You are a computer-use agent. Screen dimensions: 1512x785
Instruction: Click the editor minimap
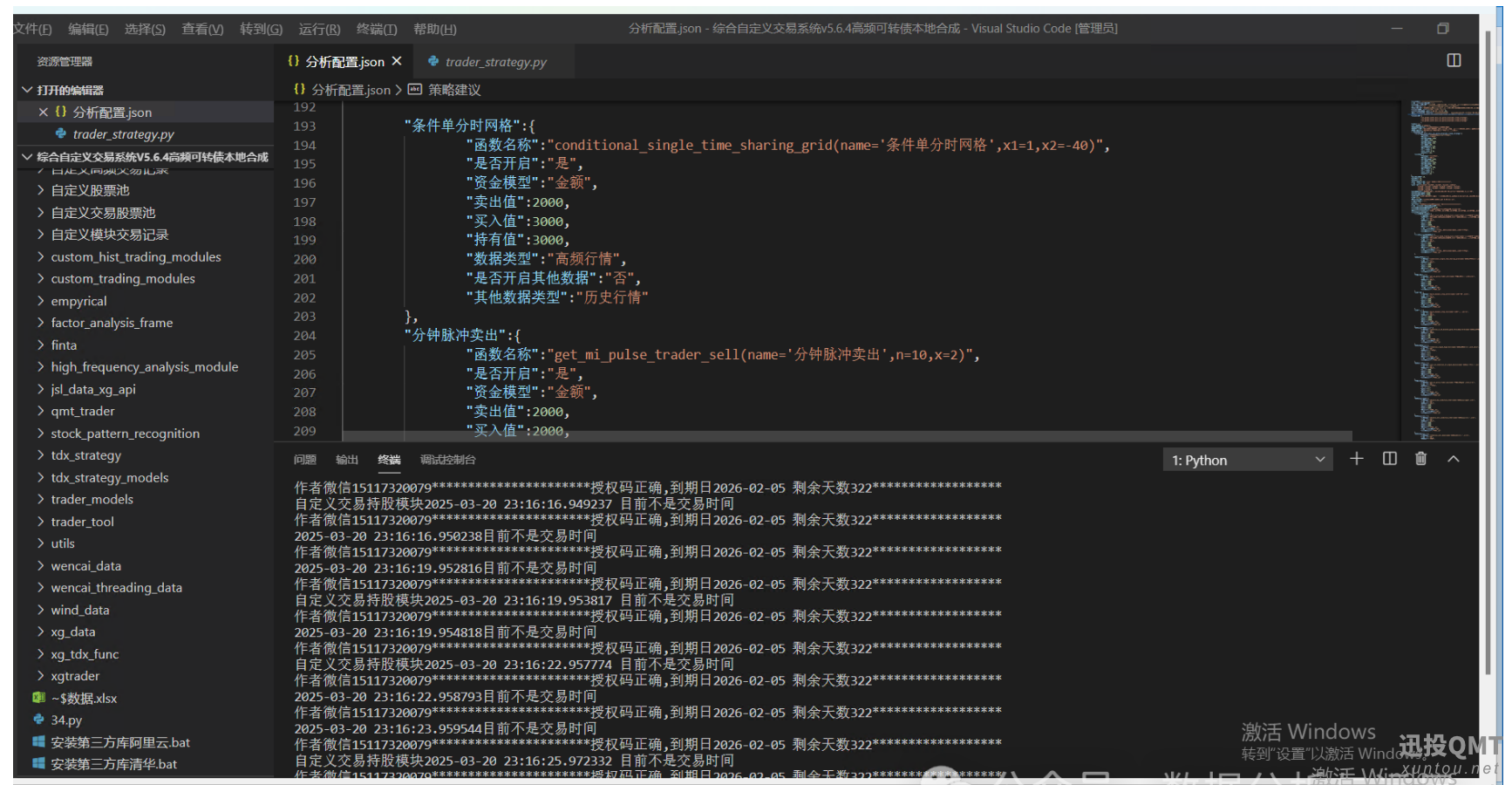pos(1444,270)
